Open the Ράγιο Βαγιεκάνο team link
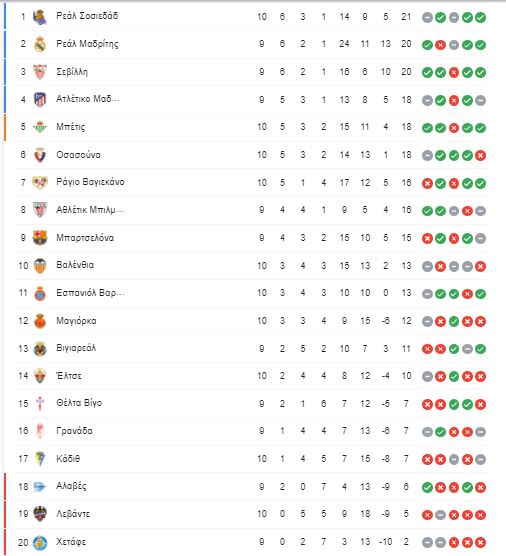Viewport: 506px width, 556px height. [90, 182]
